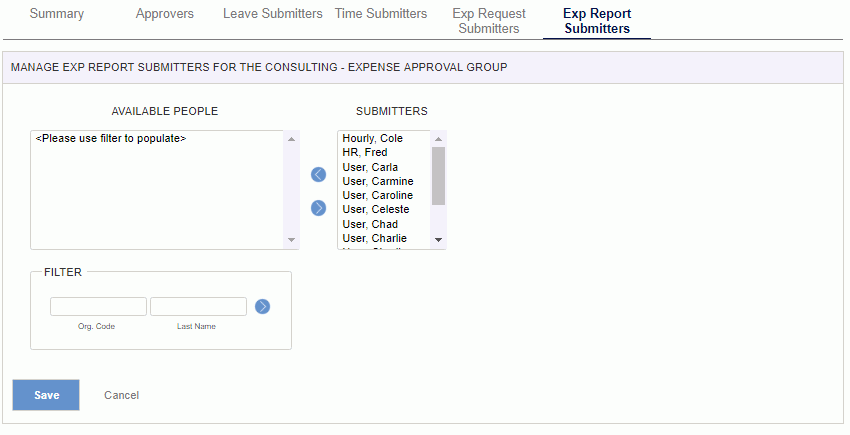Focus the Last Name filter field
Image resolution: width=850 pixels, height=435 pixels.
click(198, 306)
